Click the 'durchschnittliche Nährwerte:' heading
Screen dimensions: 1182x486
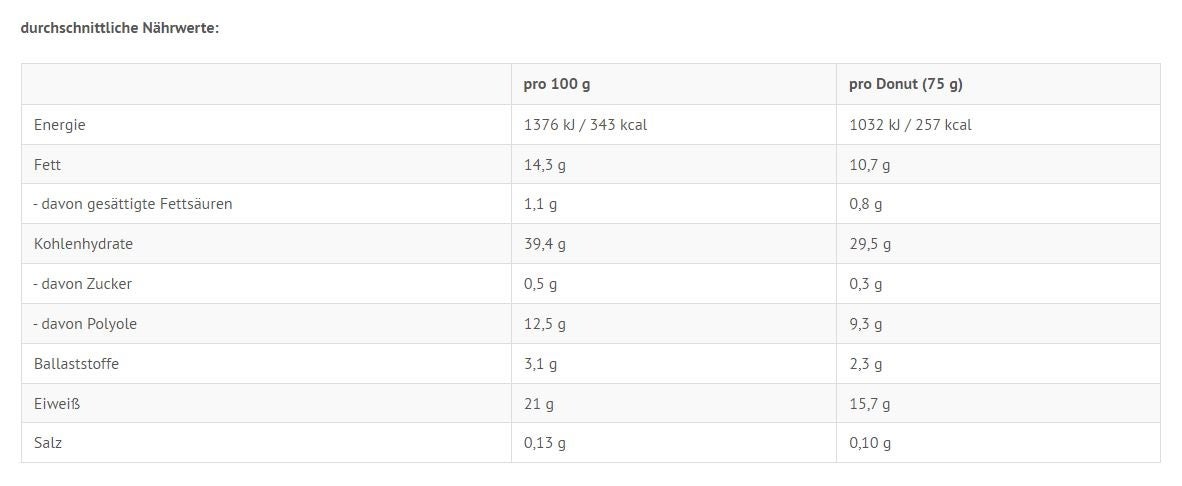point(120,29)
